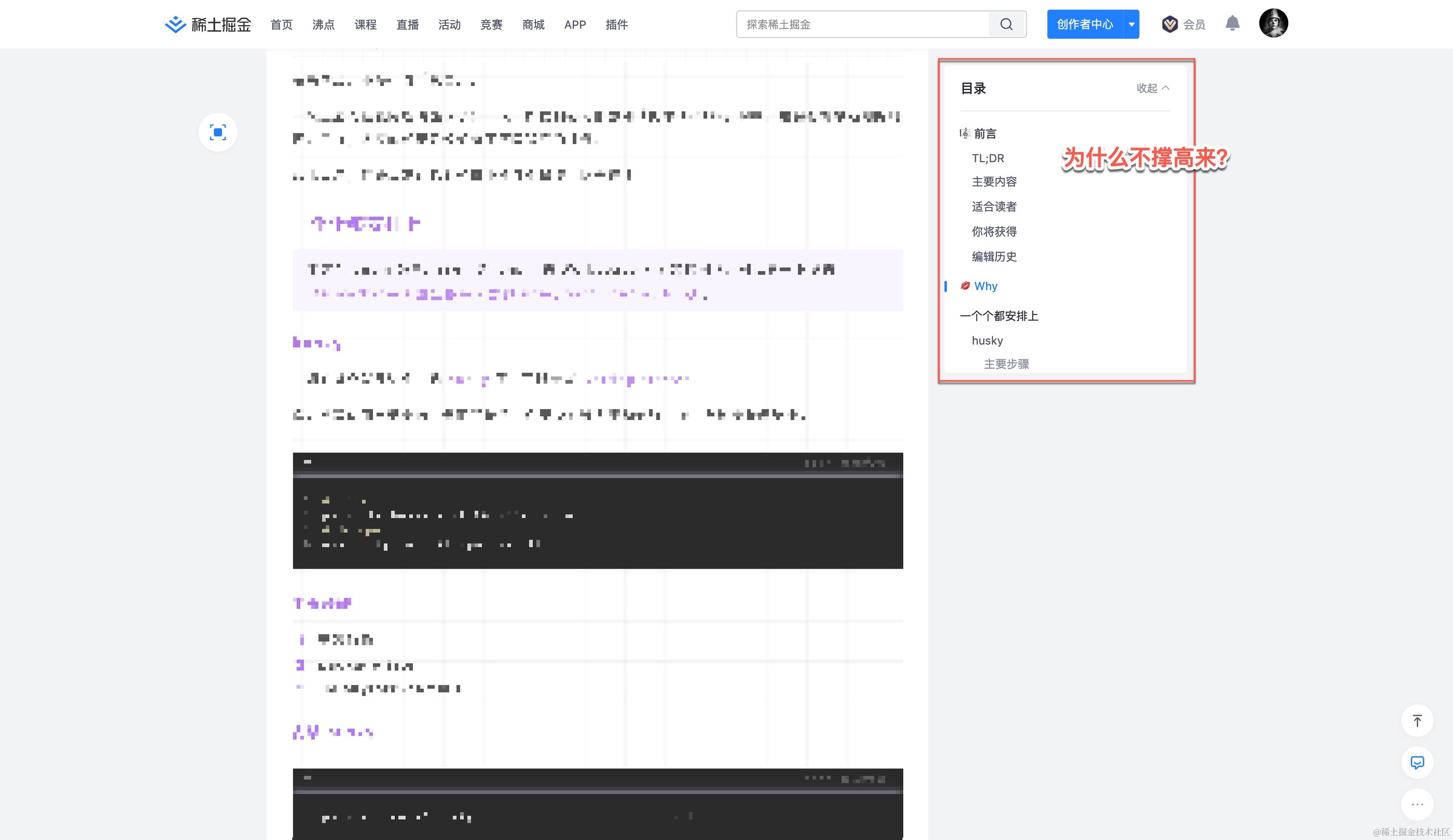The width and height of the screenshot is (1453, 840).
Task: Click the Juejin logo icon
Action: (175, 24)
